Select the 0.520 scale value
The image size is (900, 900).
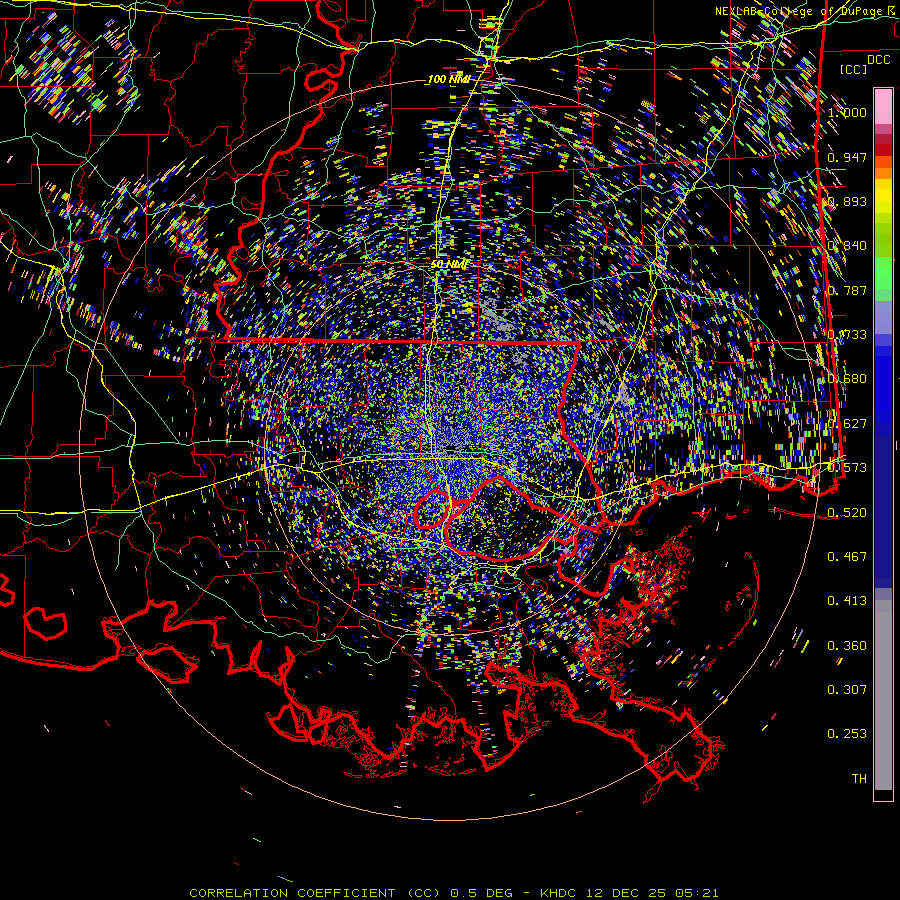coord(847,513)
